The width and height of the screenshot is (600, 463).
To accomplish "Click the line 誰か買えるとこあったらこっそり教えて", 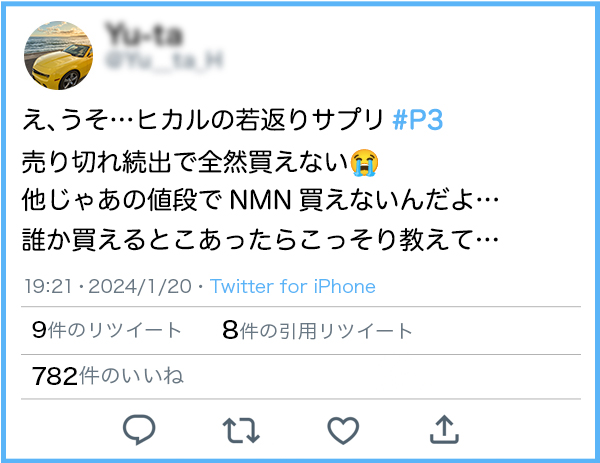I will pos(260,240).
